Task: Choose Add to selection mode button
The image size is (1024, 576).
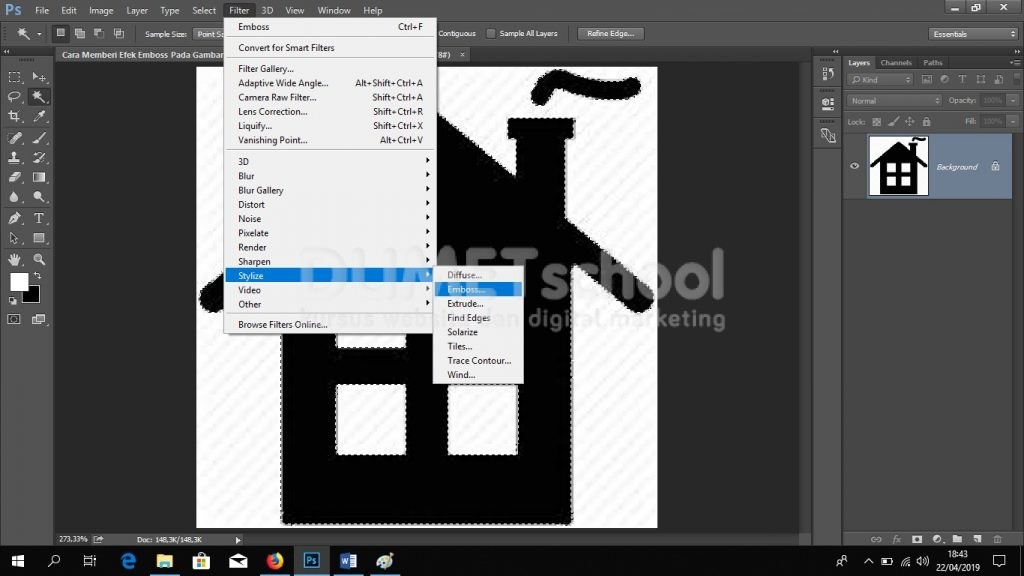Action: click(80, 33)
